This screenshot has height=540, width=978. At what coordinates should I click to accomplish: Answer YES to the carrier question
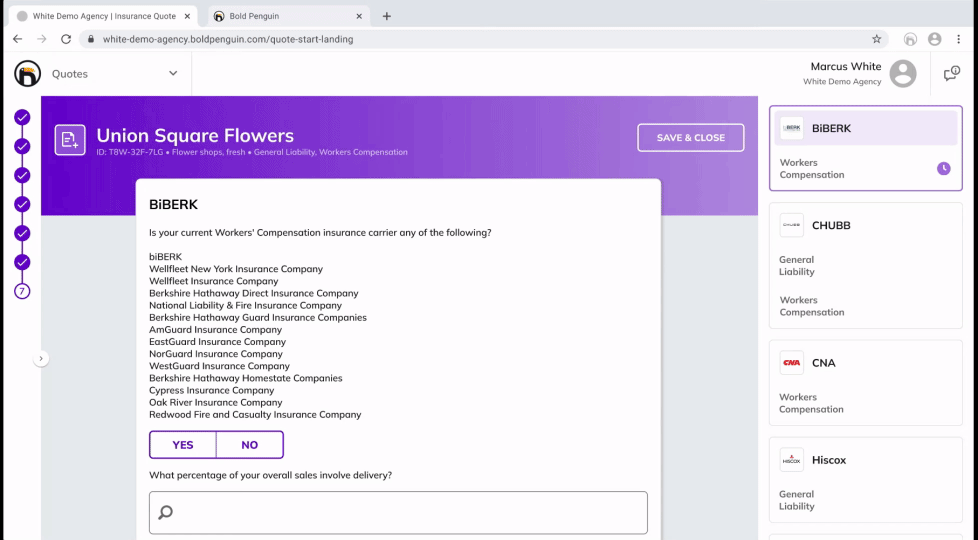coord(183,445)
